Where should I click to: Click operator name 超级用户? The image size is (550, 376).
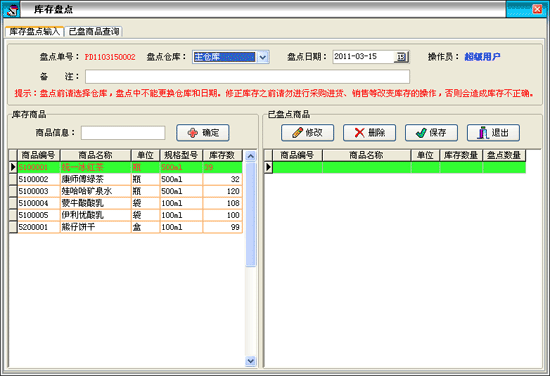click(482, 56)
